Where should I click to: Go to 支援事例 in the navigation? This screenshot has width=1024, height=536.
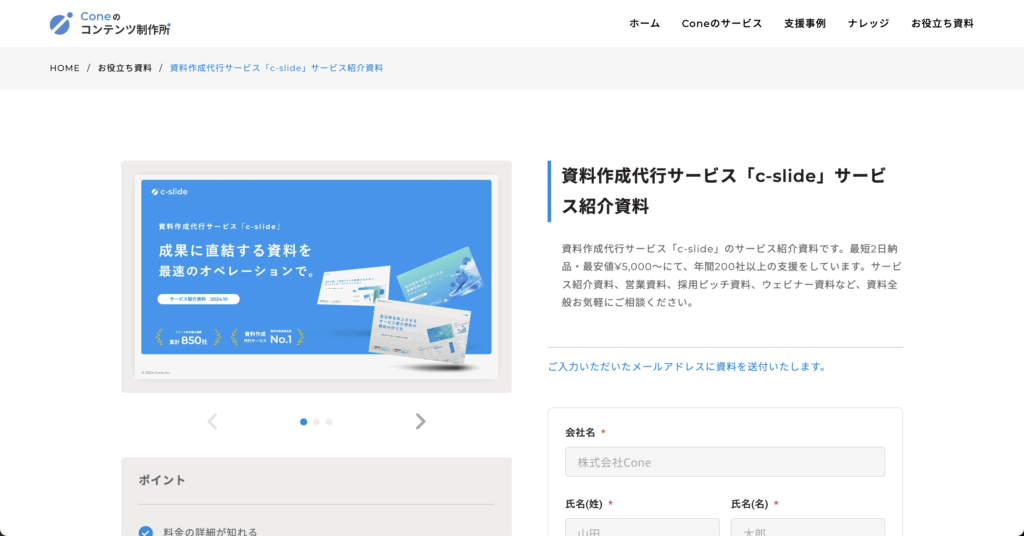805,24
